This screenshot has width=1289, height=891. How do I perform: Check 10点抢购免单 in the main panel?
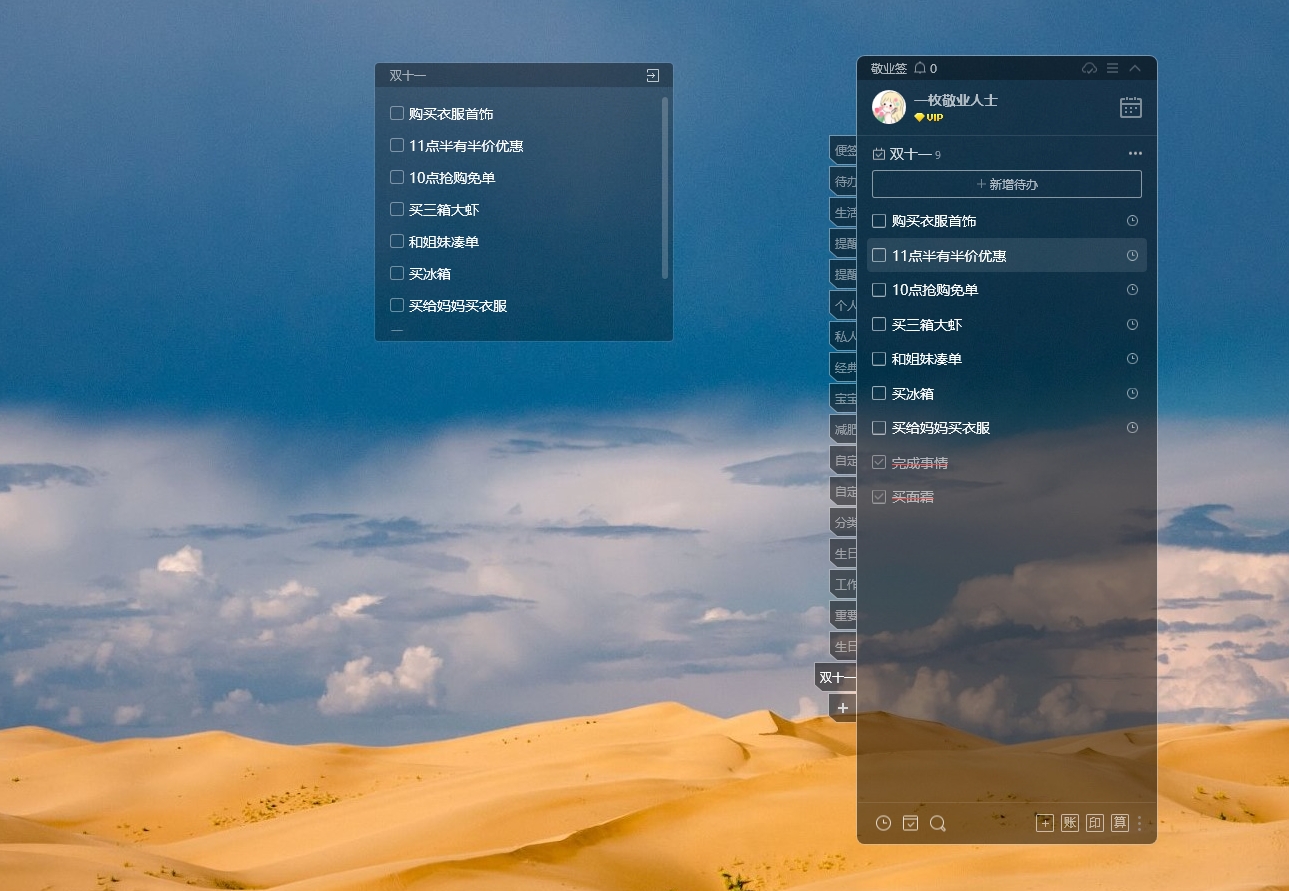tap(879, 290)
